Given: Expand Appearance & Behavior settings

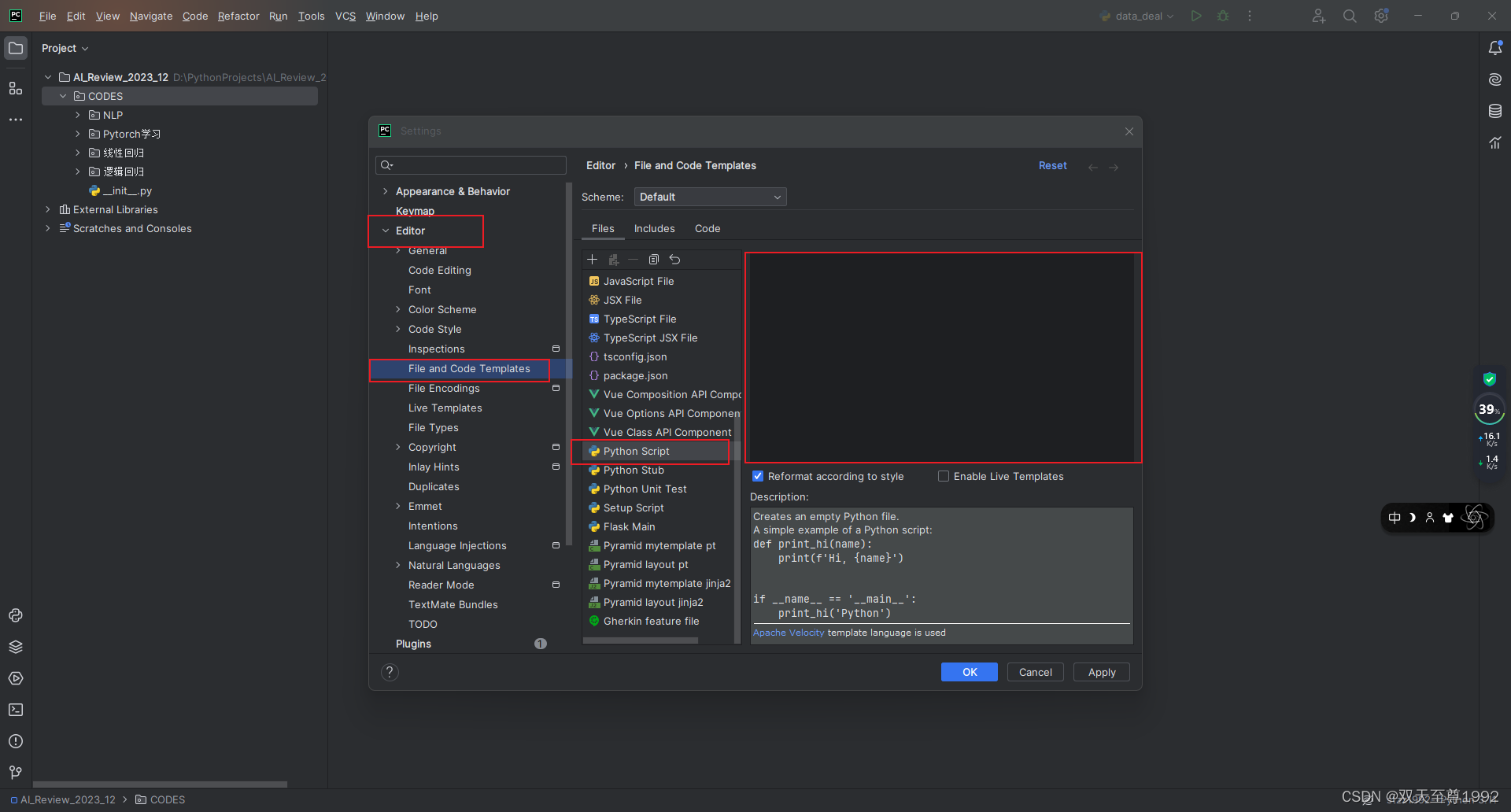Looking at the screenshot, I should click(x=385, y=191).
